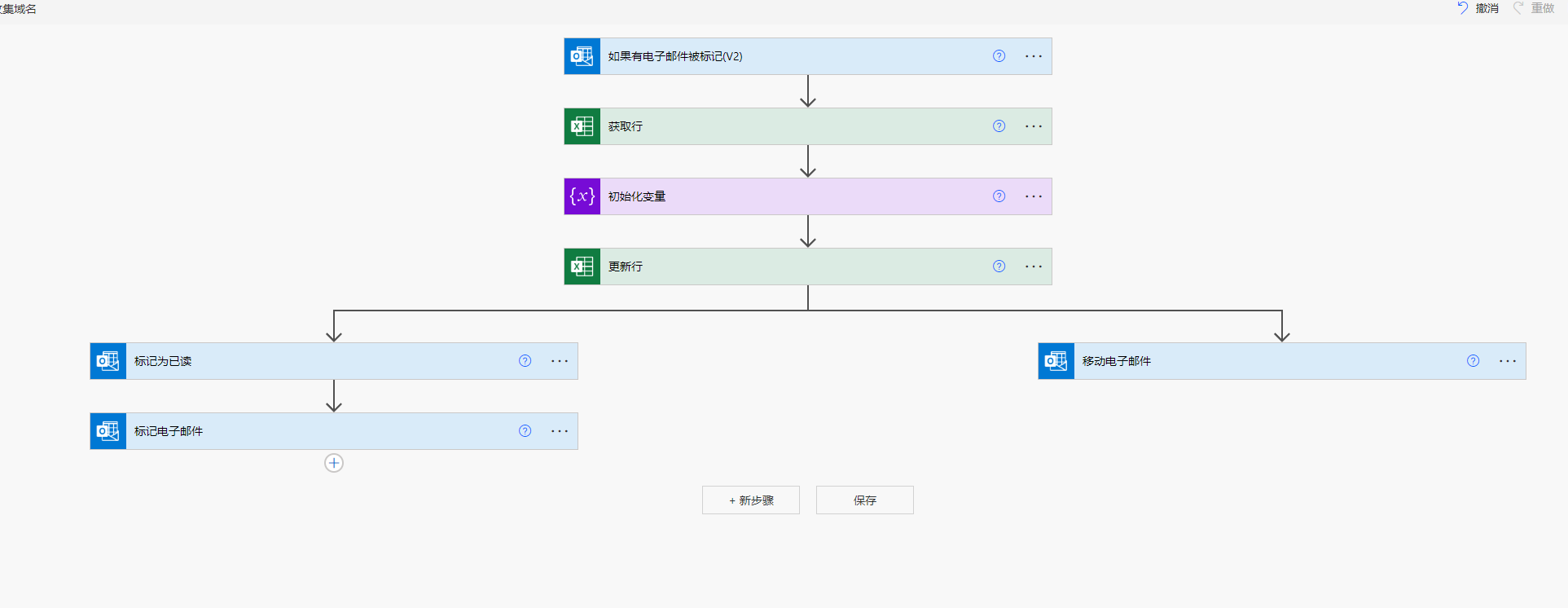
Task: Open more options menu for 初始化变量
Action: (x=1034, y=196)
